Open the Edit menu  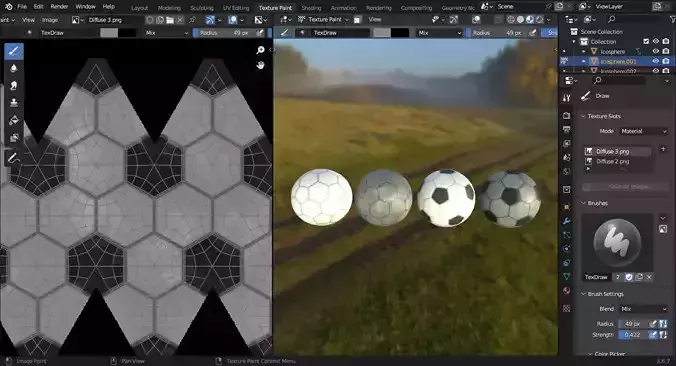click(38, 6)
